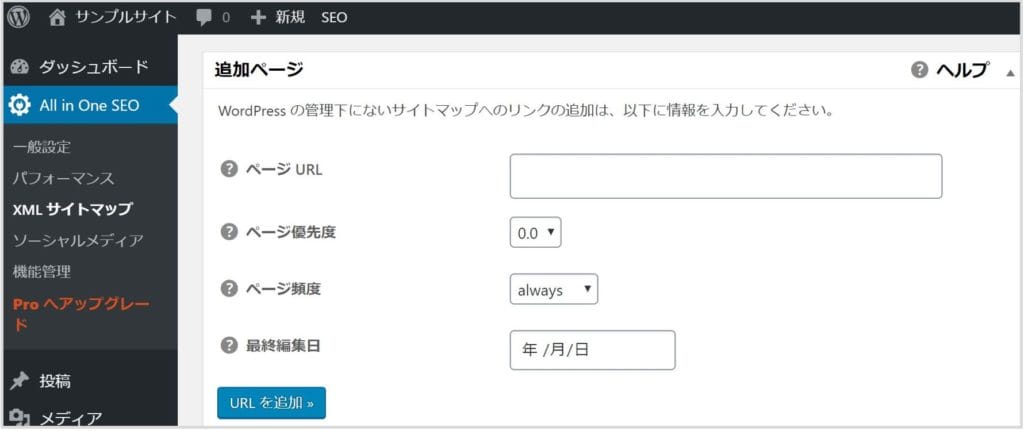Image resolution: width=1024 pixels, height=431 pixels.
Task: Click the 投稿 pushpin icon
Action: click(x=20, y=381)
